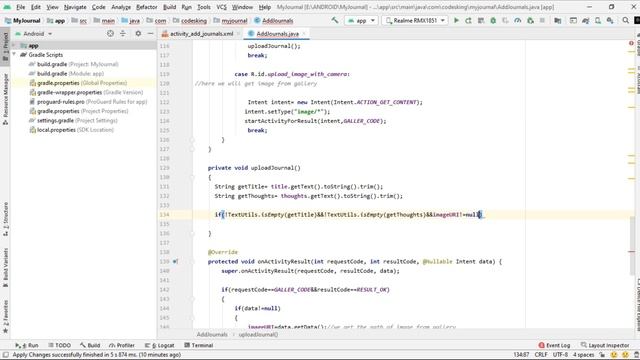Open Project panel gear settings
Viewport: 640px width, 360px height.
[138, 33]
